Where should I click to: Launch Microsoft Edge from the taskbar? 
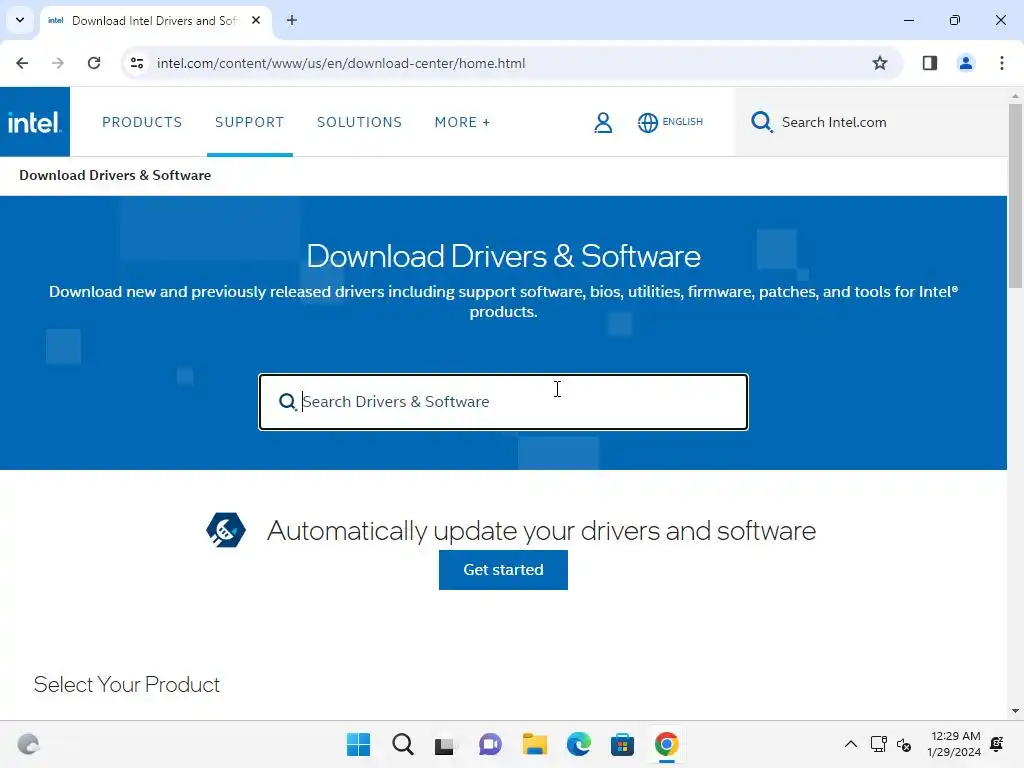tap(579, 744)
